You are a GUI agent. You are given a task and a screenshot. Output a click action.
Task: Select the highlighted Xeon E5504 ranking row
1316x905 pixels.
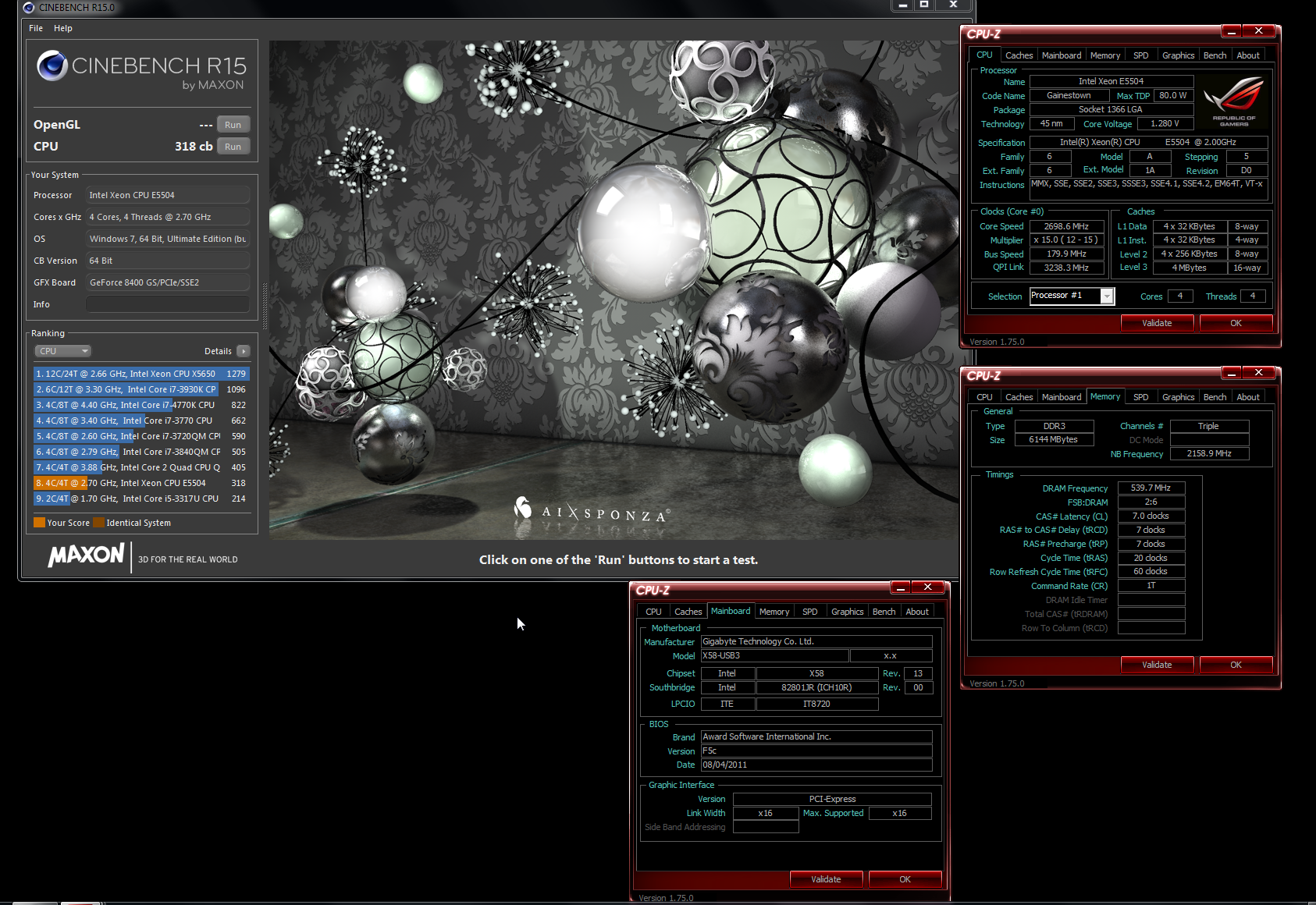[141, 483]
